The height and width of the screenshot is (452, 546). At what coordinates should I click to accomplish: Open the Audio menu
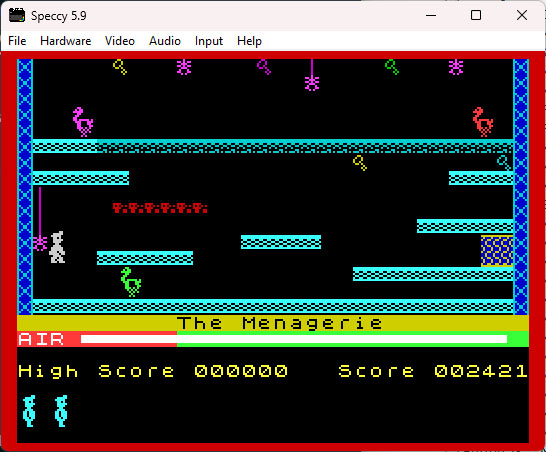tap(165, 41)
